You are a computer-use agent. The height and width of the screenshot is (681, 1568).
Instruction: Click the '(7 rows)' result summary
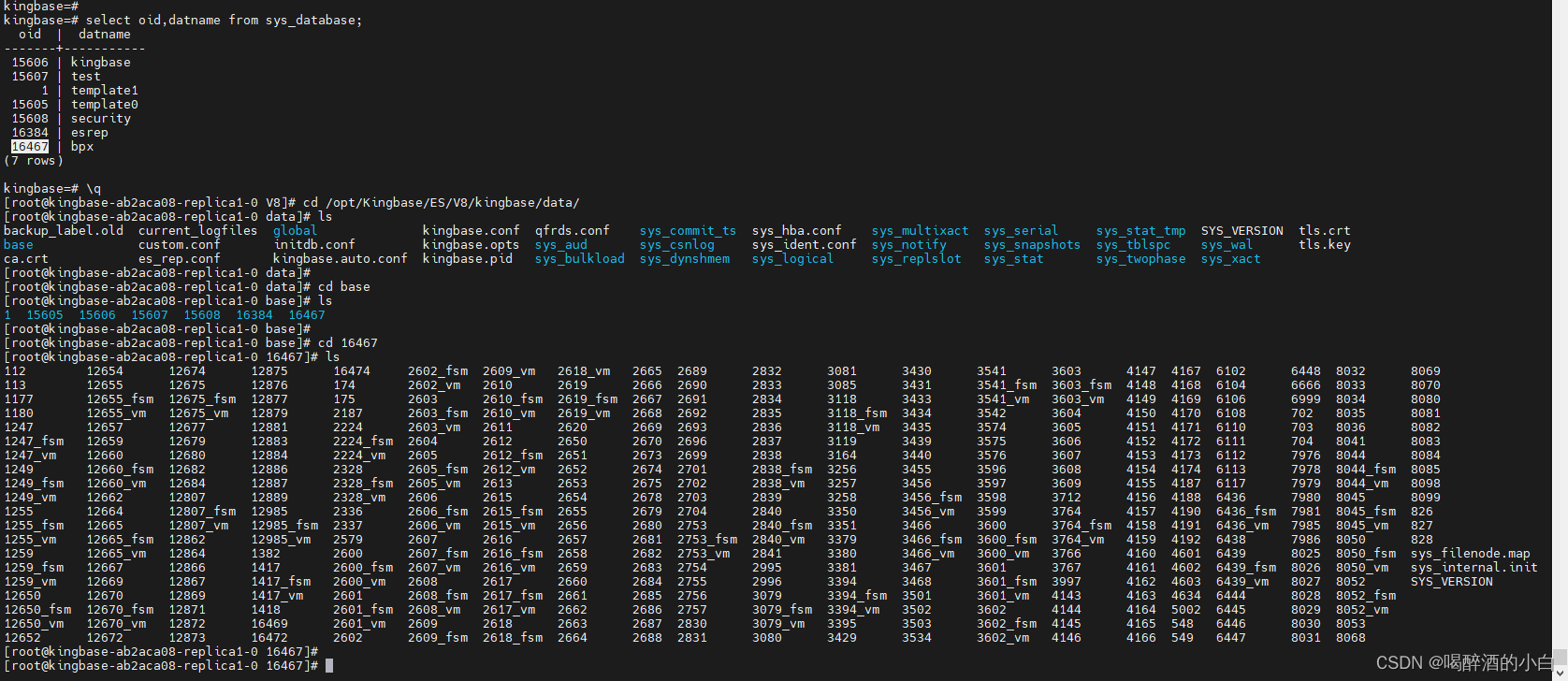click(34, 161)
